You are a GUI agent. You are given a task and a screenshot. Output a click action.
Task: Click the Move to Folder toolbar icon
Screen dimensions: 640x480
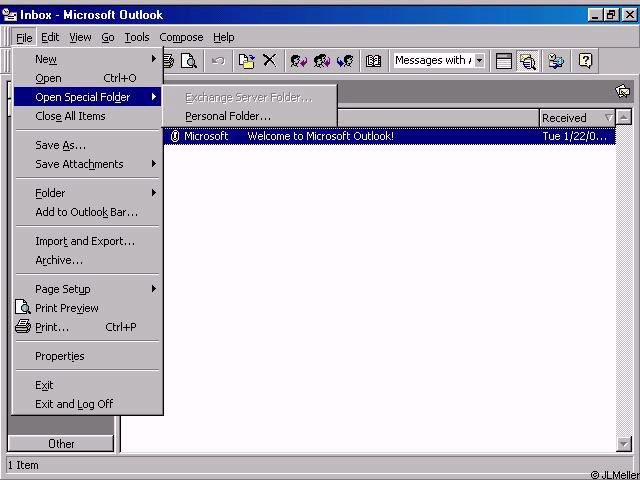click(247, 61)
